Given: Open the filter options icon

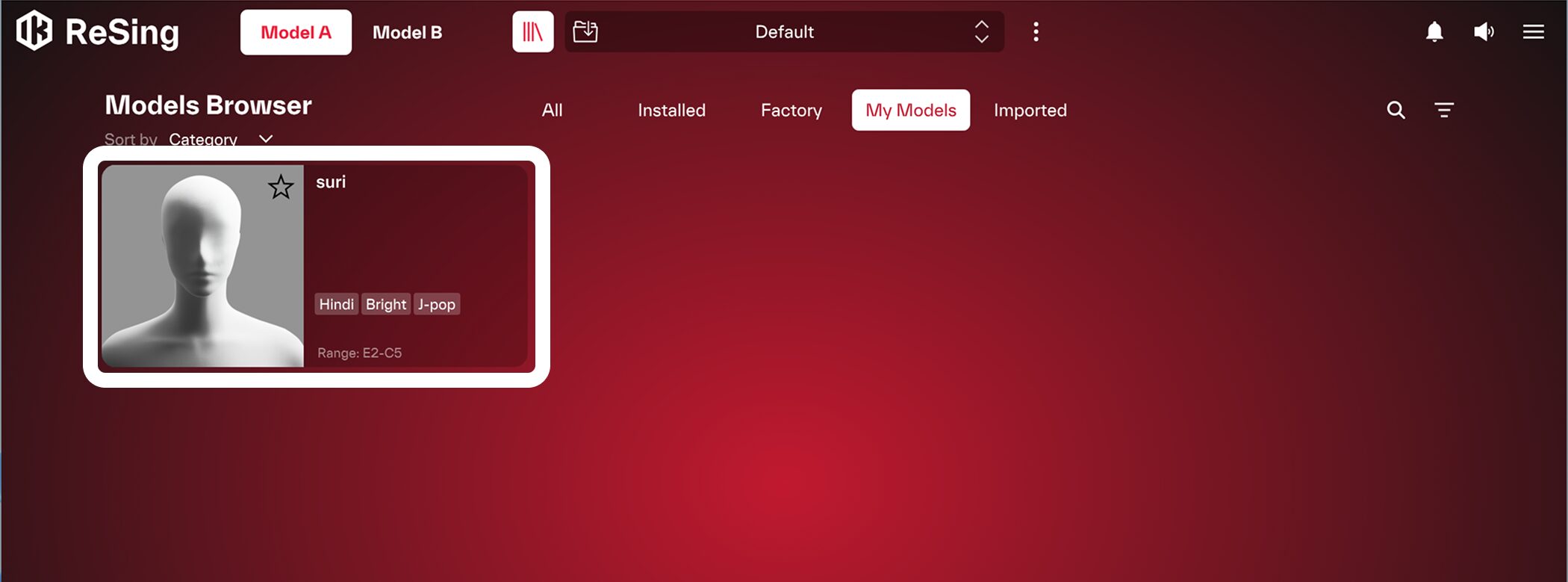Looking at the screenshot, I should [1444, 111].
